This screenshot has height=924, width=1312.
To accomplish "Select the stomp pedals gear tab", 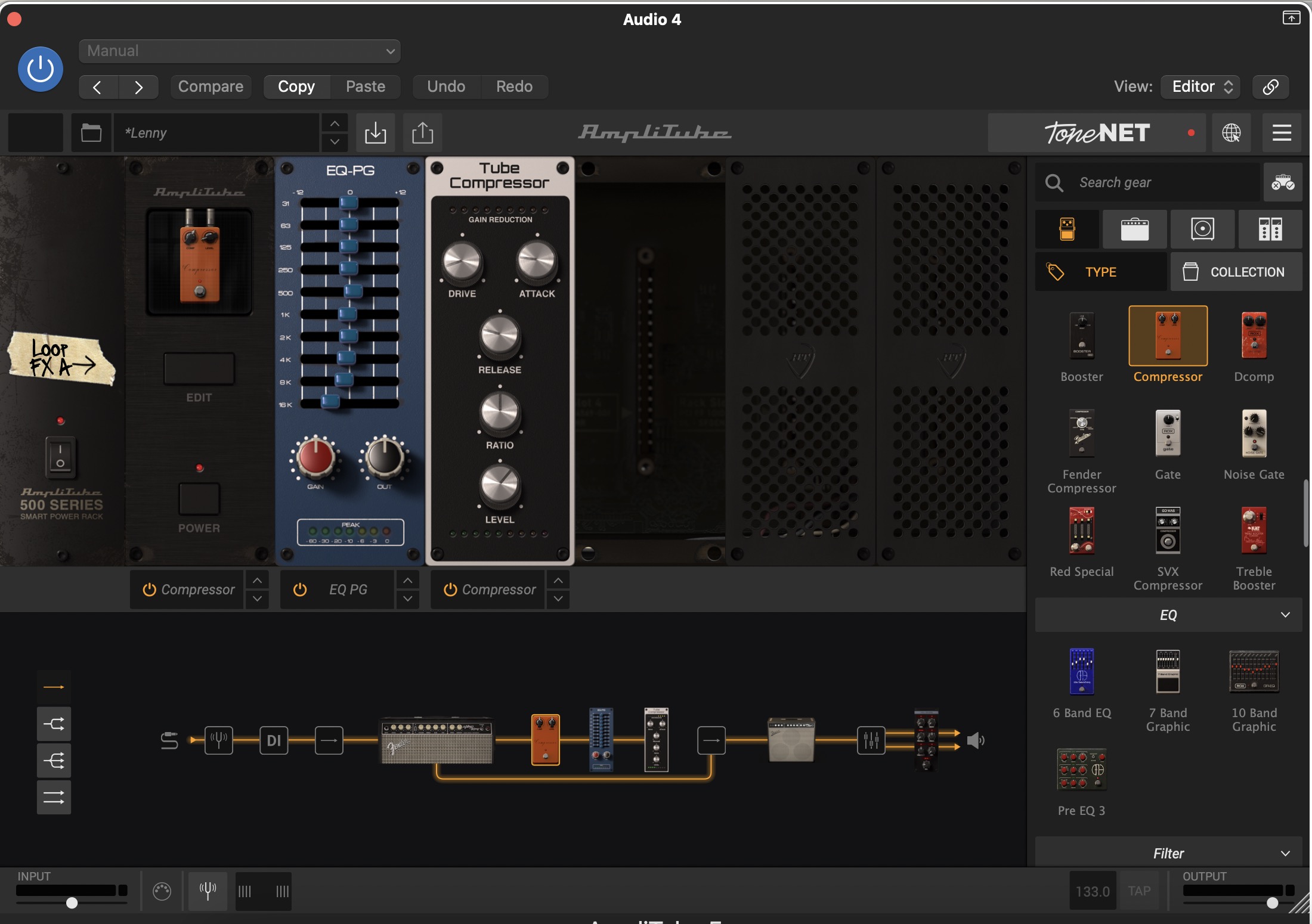I will (1067, 229).
